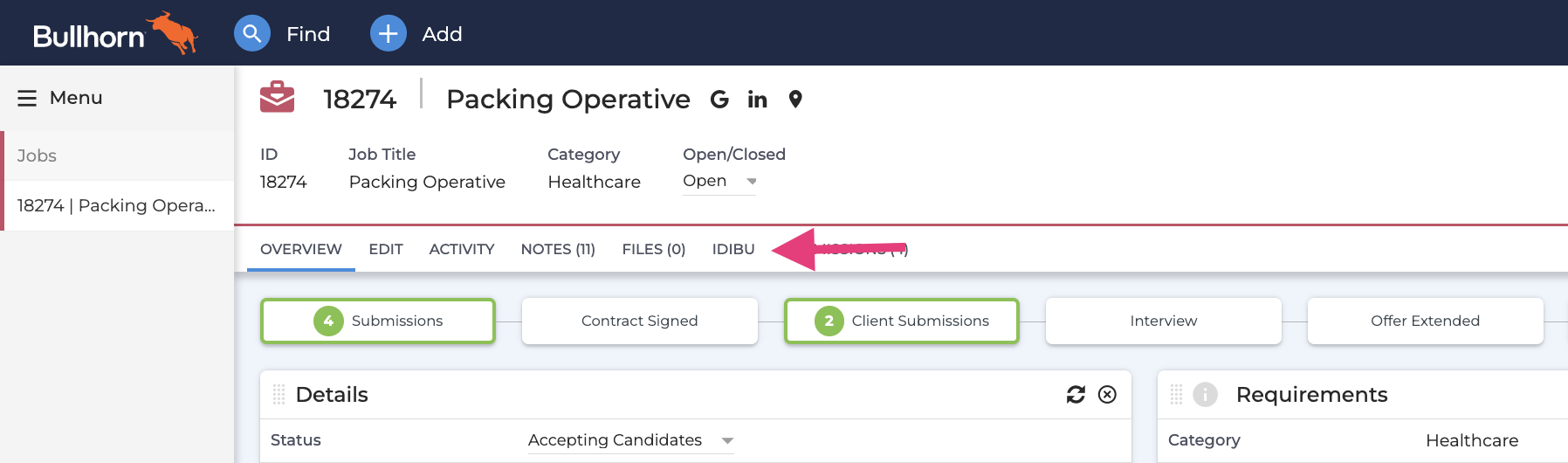Open the Status Accepting Candidates dropdown
This screenshot has height=463, width=1568.
pyautogui.click(x=727, y=440)
